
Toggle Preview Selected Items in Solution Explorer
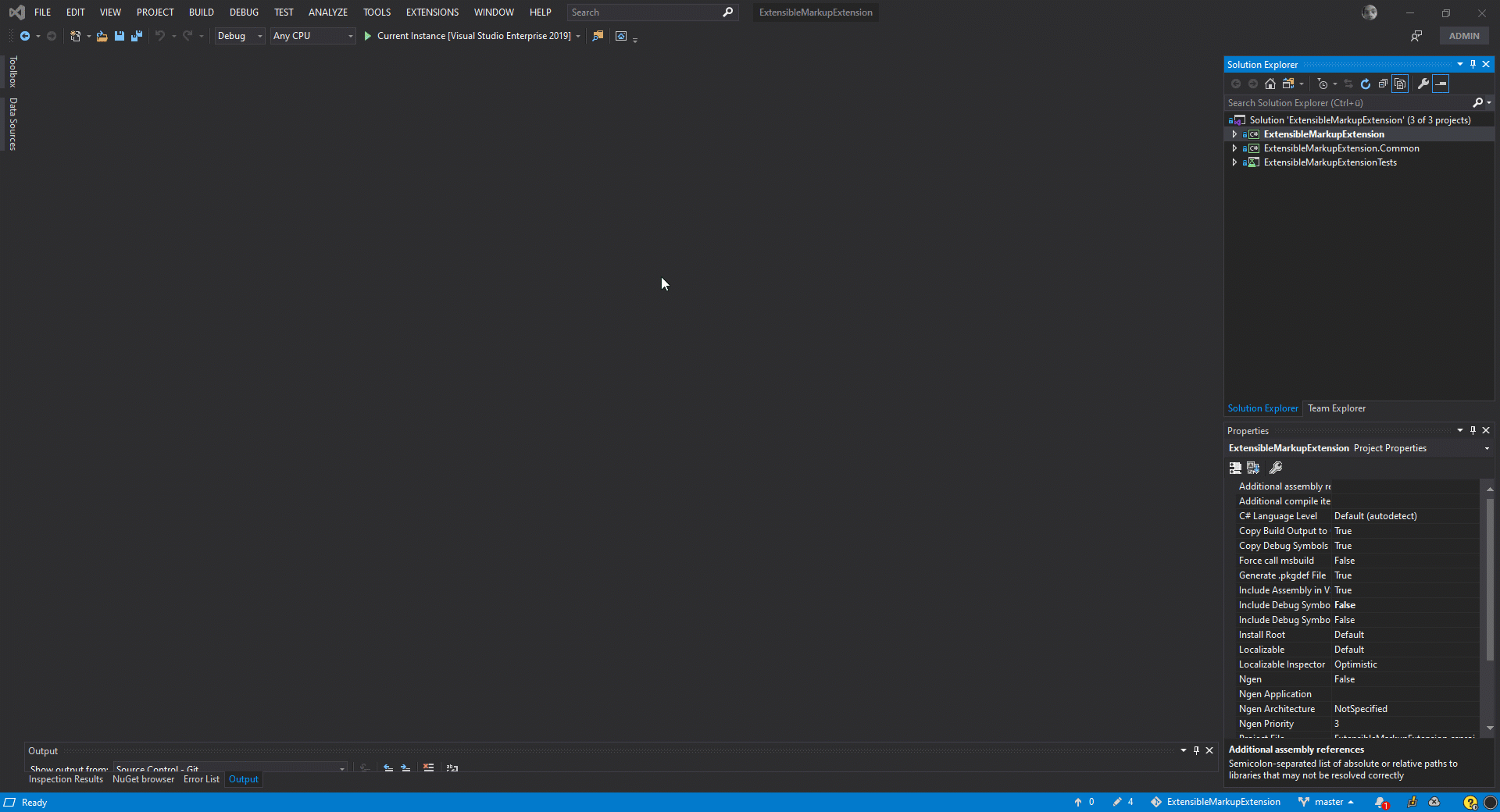tap(1441, 84)
